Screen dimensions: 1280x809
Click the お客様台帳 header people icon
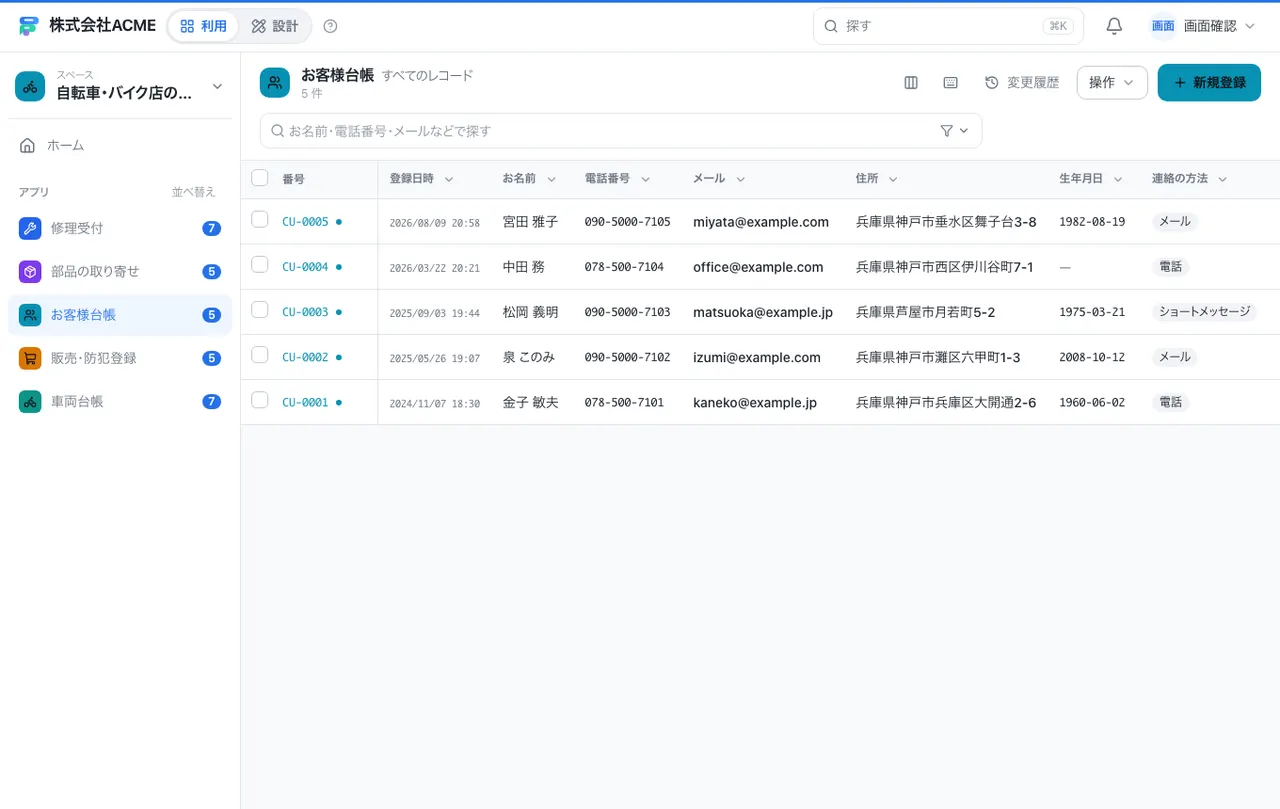point(275,83)
